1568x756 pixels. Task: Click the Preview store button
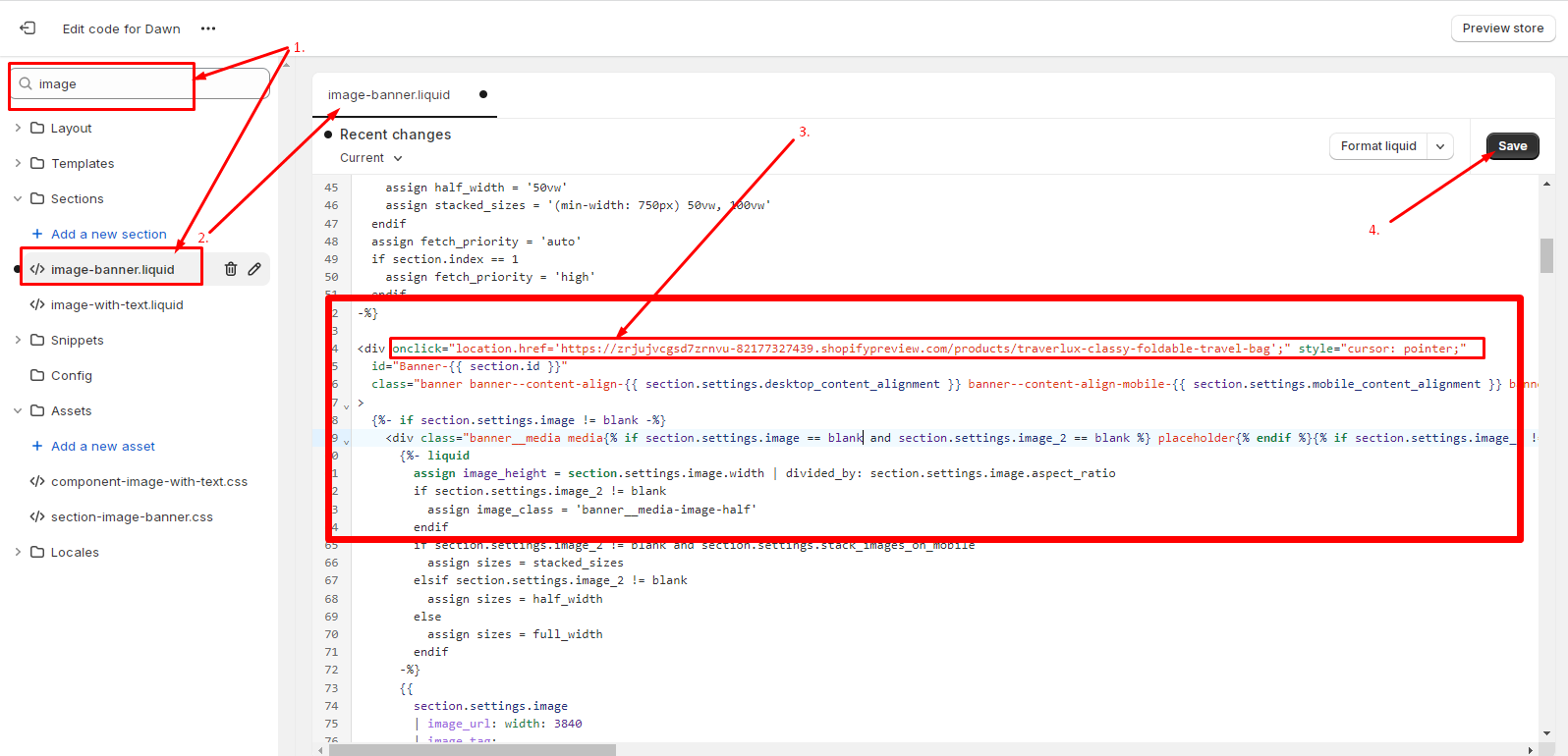[x=1503, y=28]
